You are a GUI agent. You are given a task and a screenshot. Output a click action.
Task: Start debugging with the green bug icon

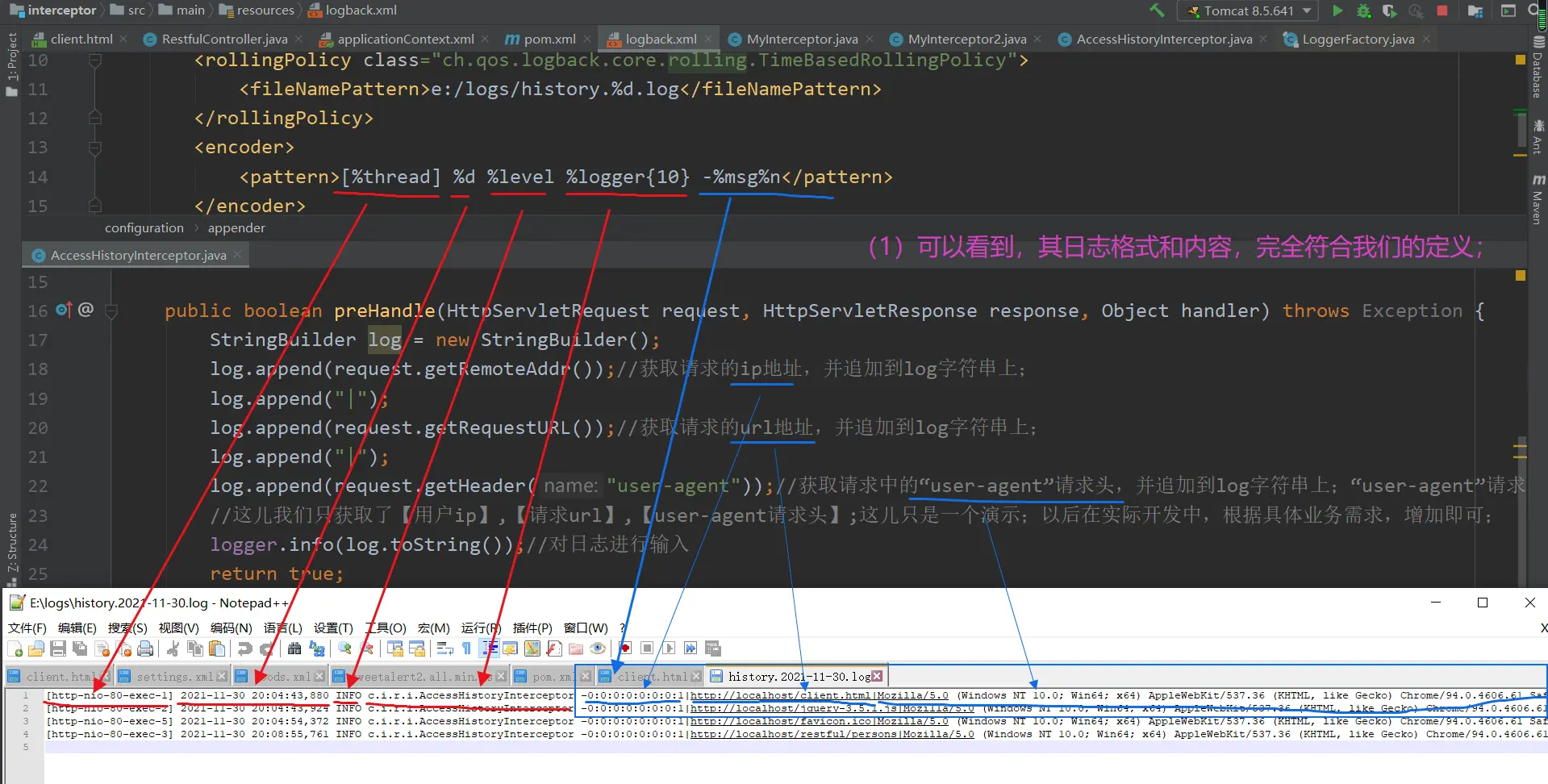[1363, 10]
